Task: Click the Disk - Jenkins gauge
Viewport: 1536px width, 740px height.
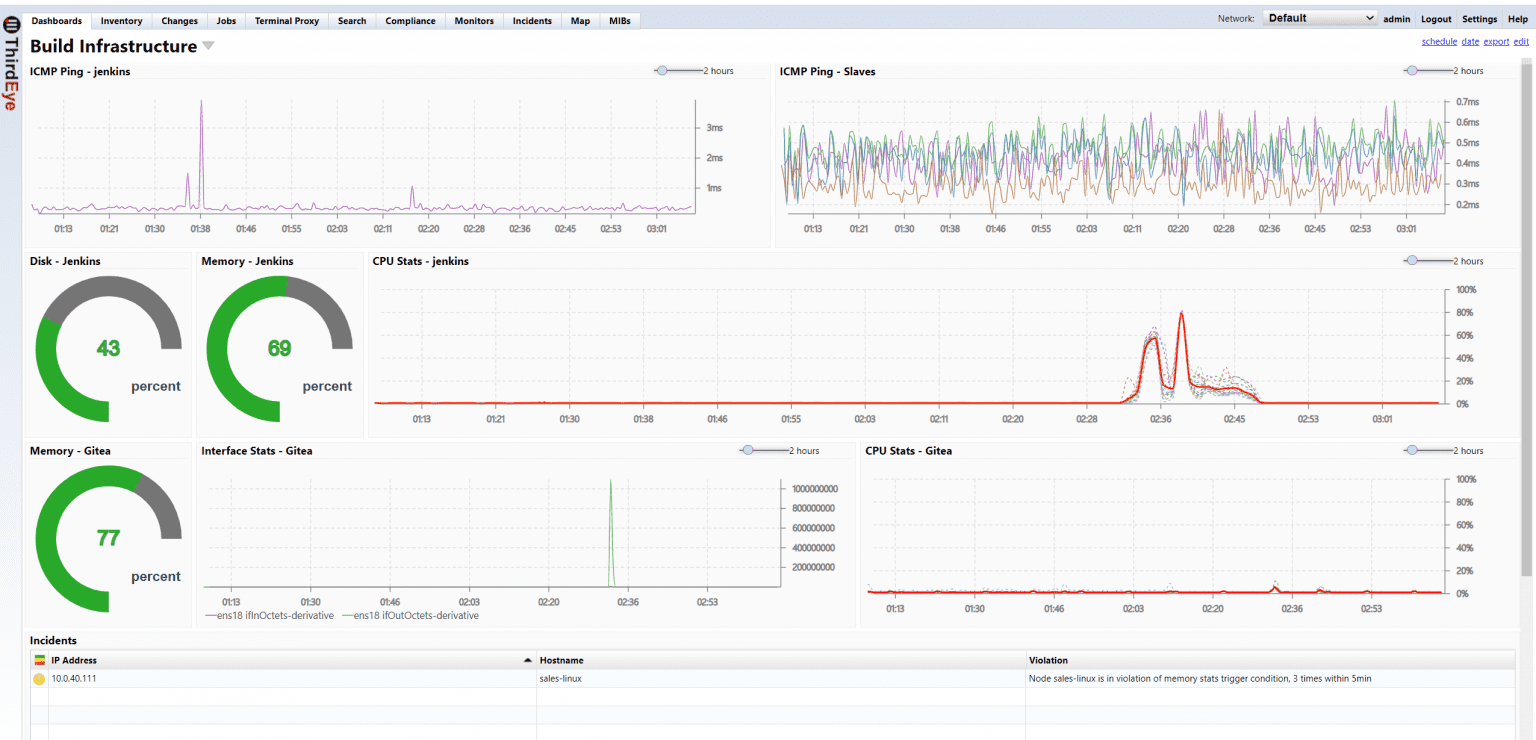Action: click(x=108, y=348)
